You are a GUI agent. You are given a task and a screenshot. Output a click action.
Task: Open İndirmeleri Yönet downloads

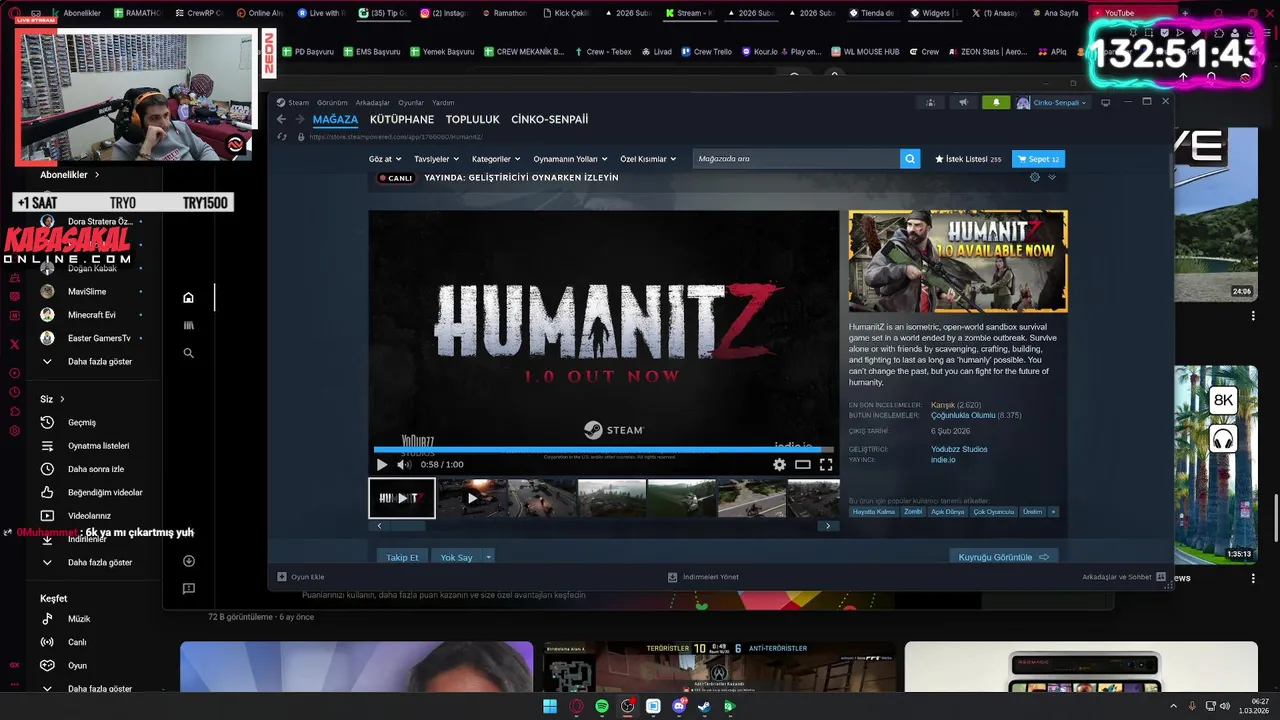pyautogui.click(x=704, y=577)
